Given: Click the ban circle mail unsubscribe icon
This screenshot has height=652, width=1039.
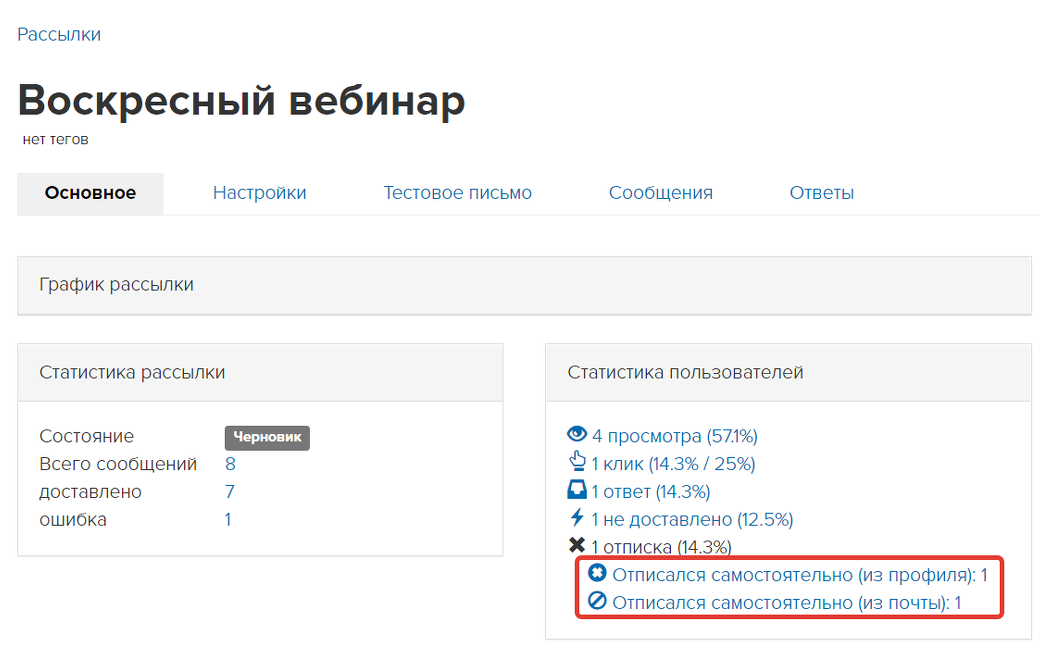Looking at the screenshot, I should point(597,600).
